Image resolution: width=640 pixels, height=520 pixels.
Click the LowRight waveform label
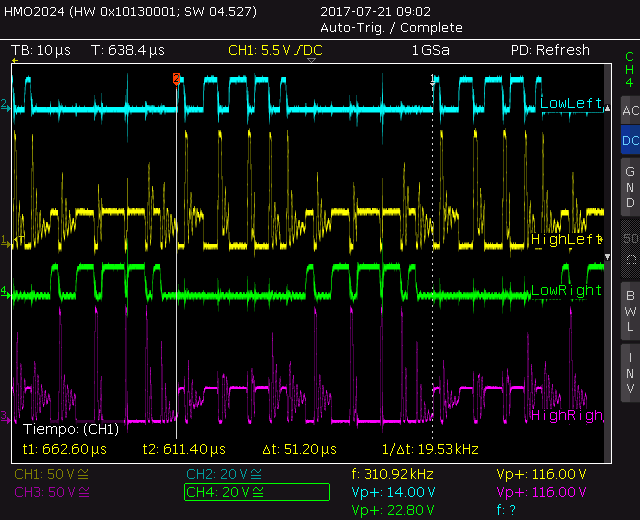coord(566,290)
